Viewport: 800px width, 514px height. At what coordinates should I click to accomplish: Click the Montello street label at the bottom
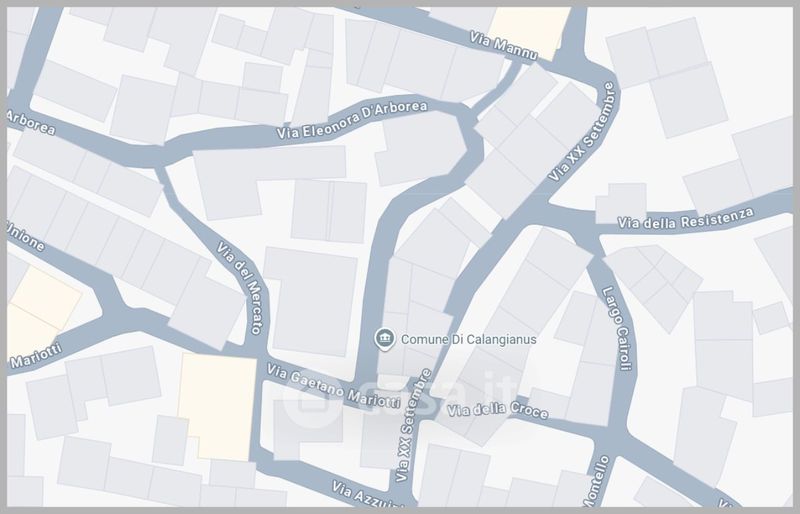point(595,480)
